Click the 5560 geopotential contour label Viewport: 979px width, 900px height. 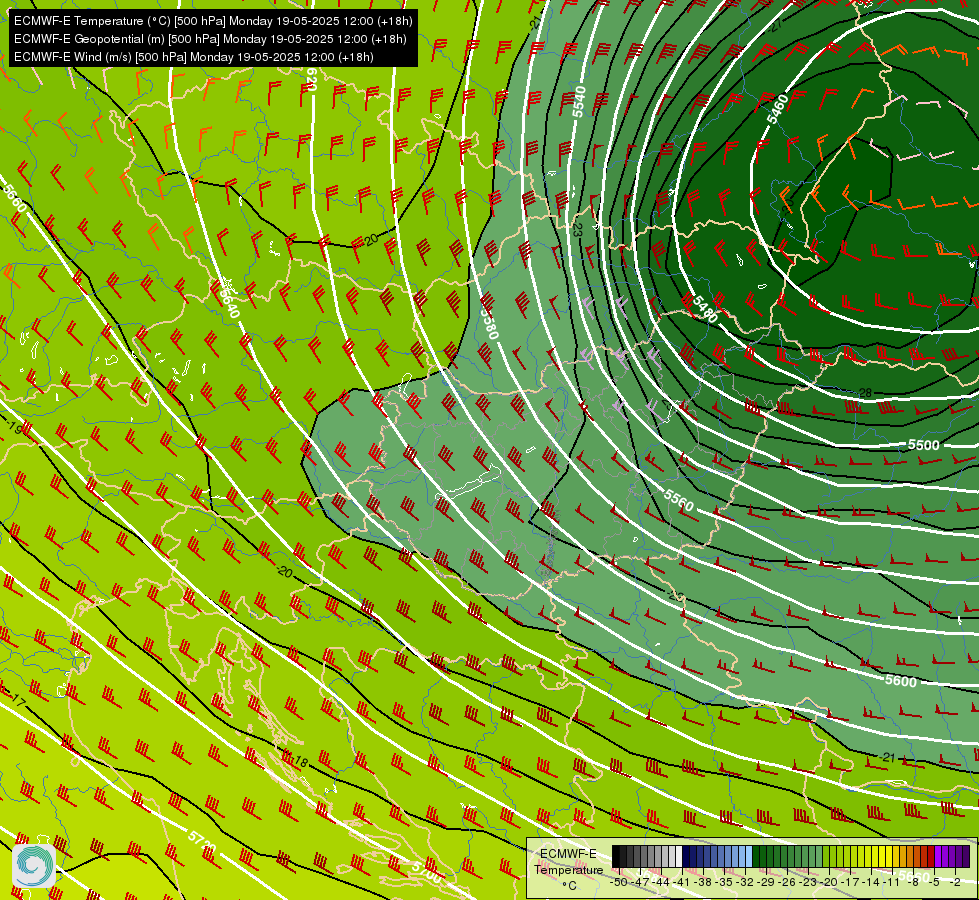point(679,500)
